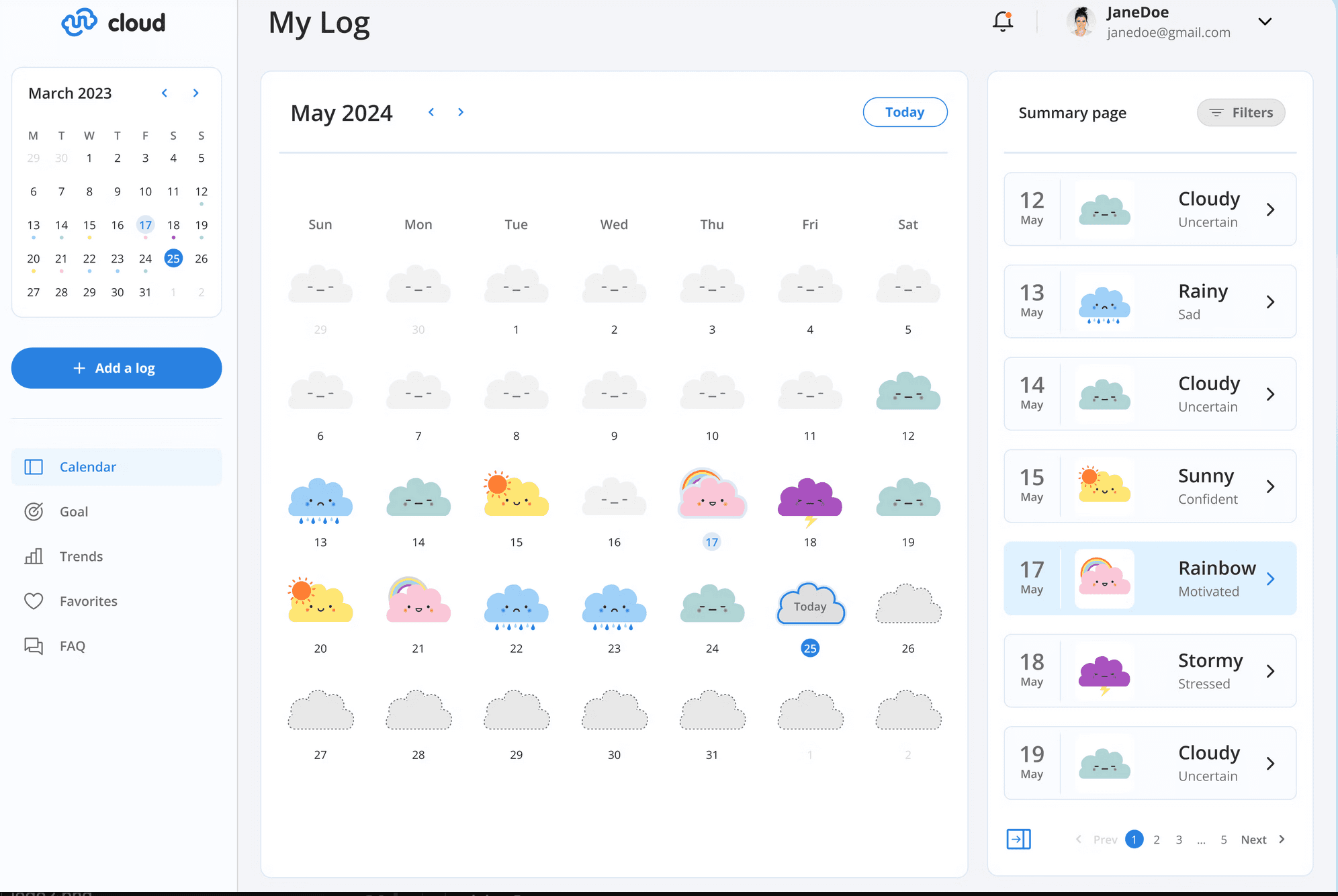Viewport: 1338px width, 896px height.
Task: Select March 25 in mini calendar
Action: click(x=173, y=259)
